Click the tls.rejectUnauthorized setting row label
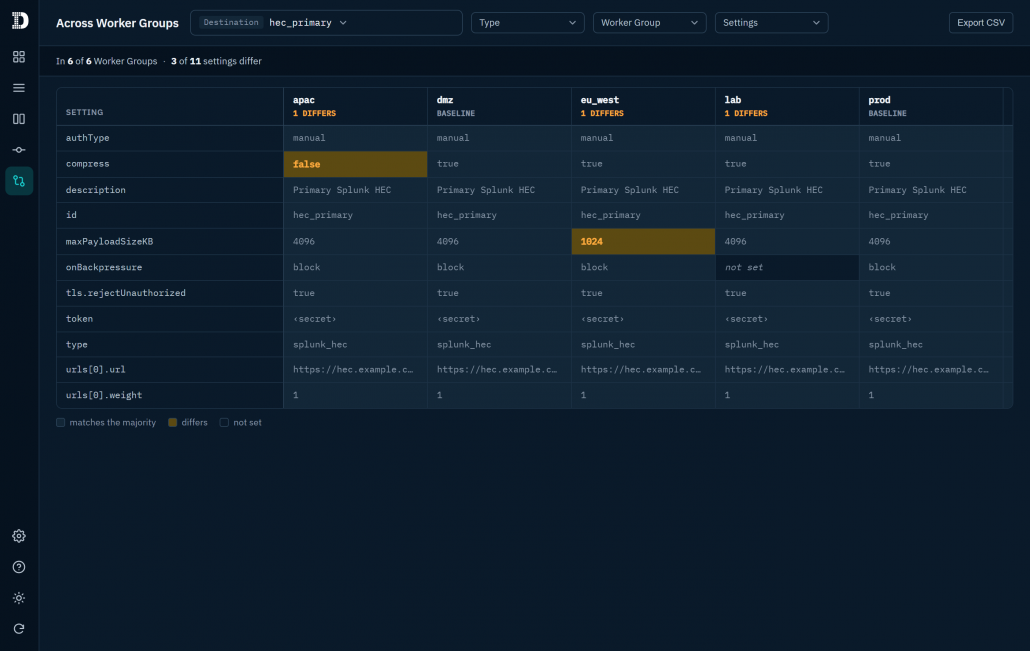This screenshot has height=651, width=1030. [x=125, y=293]
